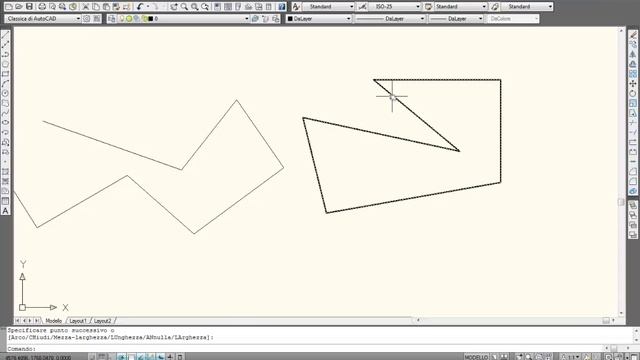Select the Array modify tool
The image size is (640, 360).
coord(633,74)
